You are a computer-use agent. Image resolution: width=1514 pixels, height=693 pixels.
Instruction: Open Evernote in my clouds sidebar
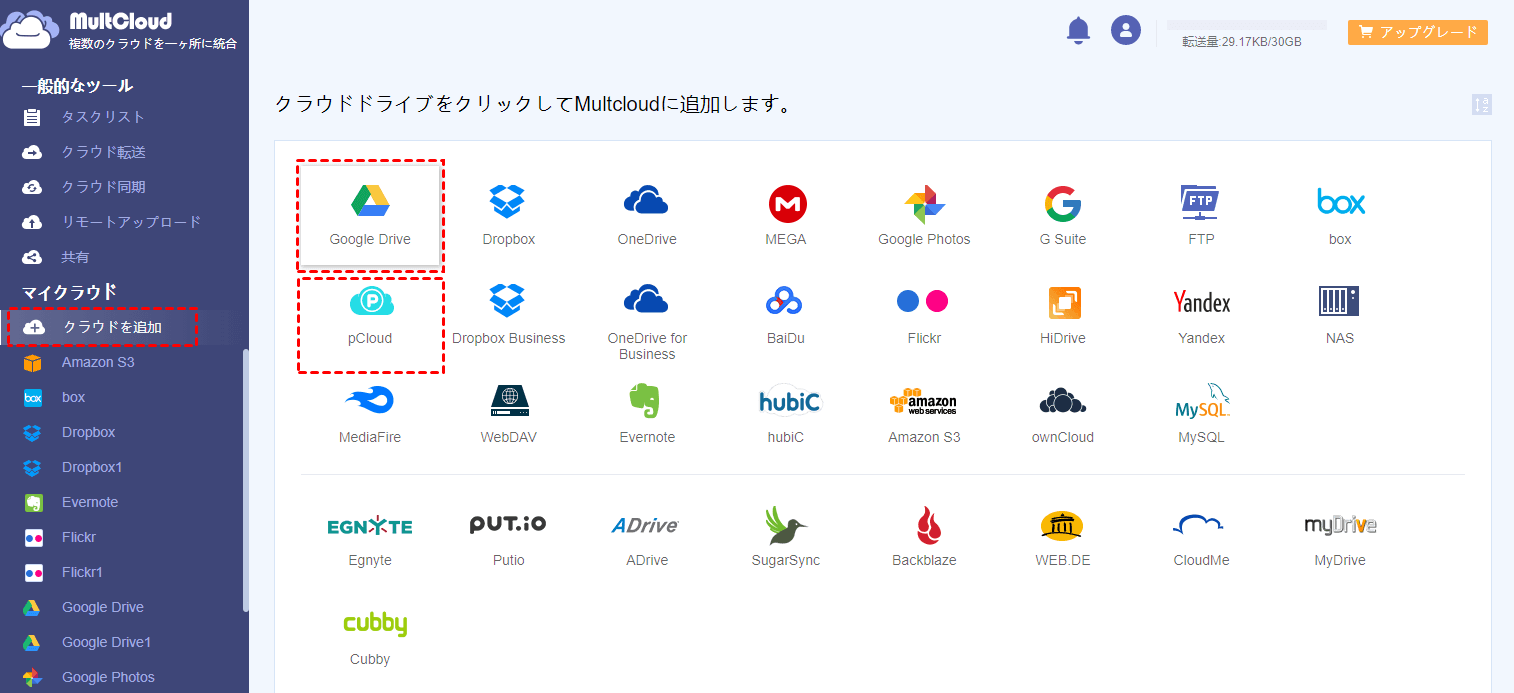click(x=90, y=502)
